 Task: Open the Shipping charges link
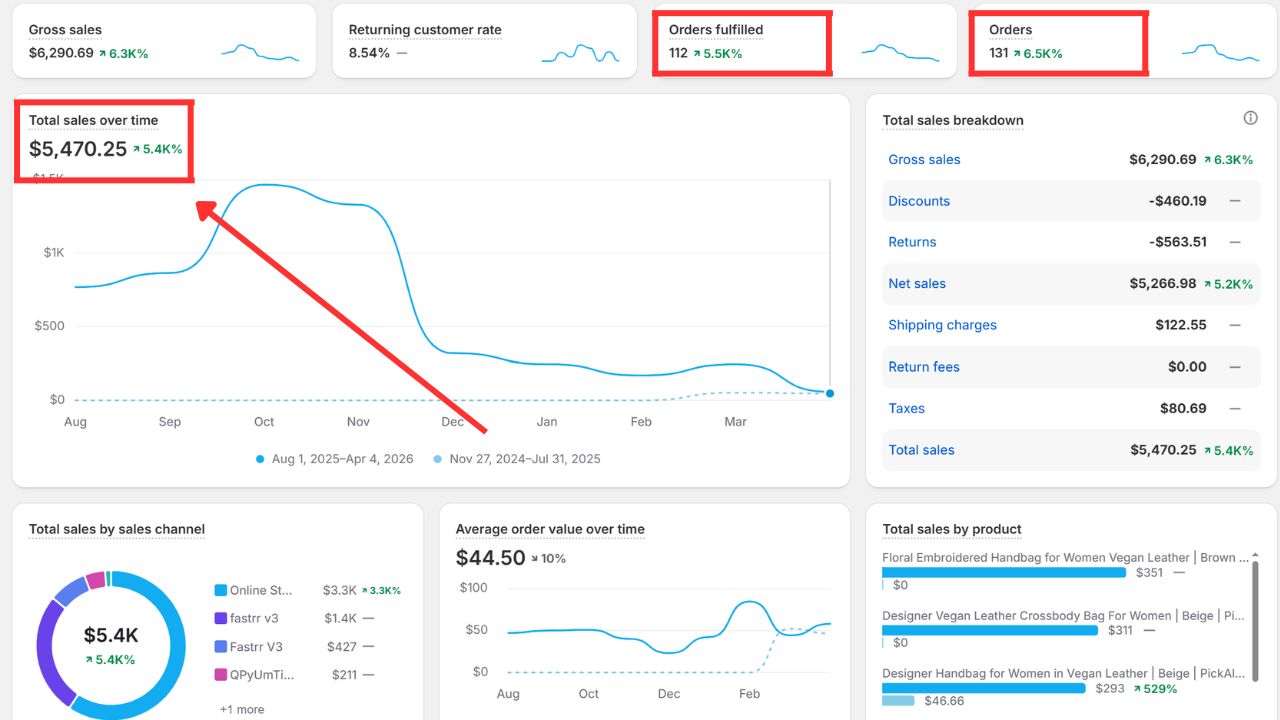point(942,325)
